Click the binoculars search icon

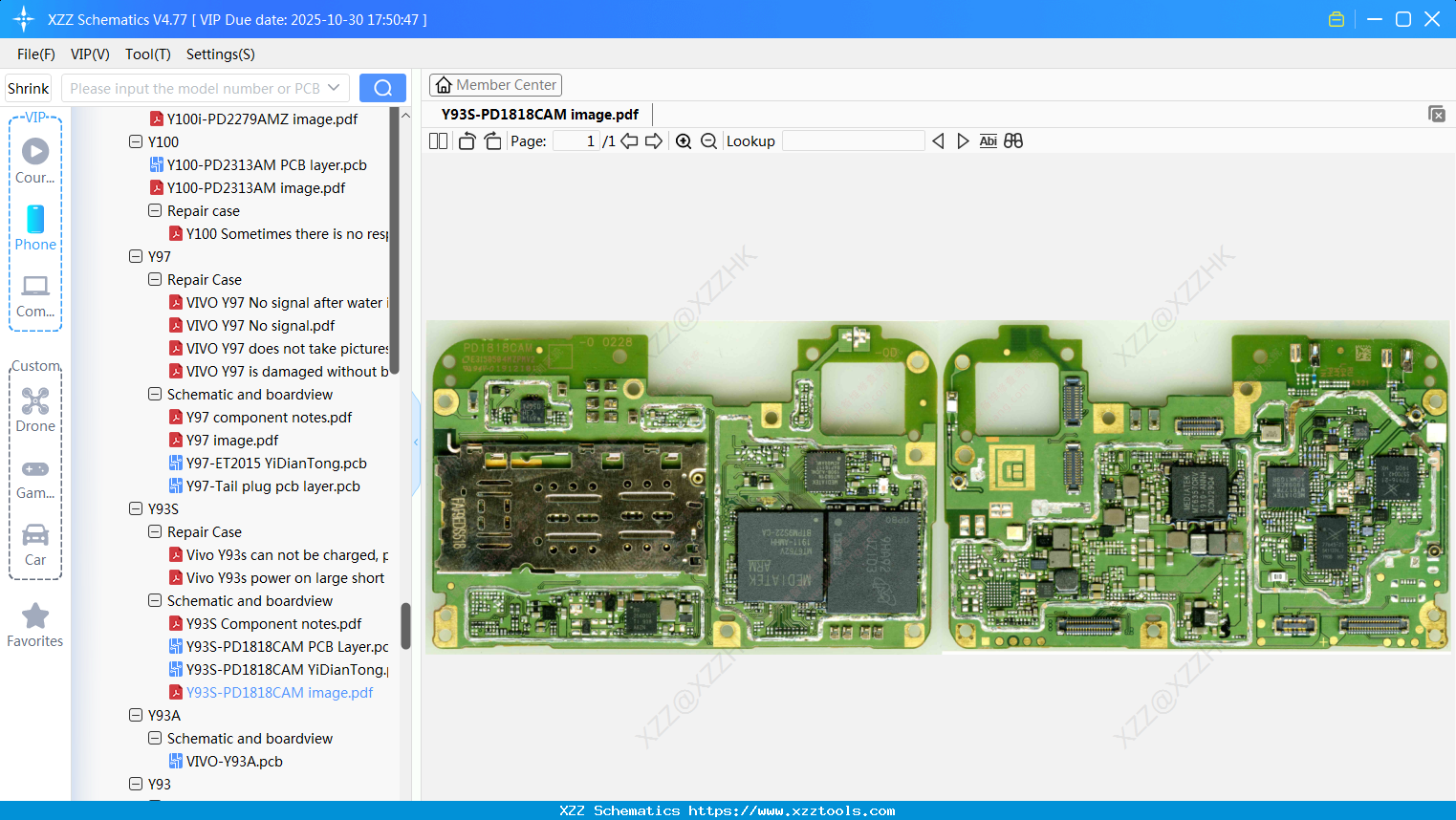1013,141
